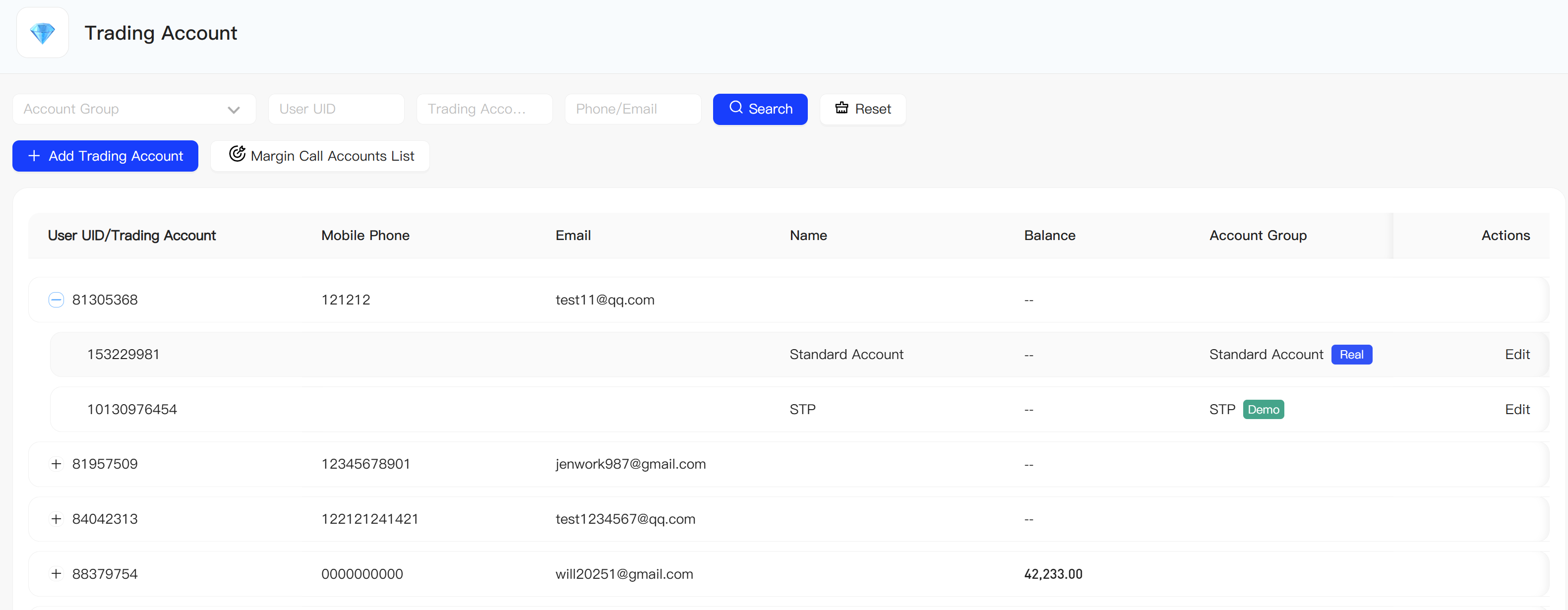Click email test1234567@qq.com
Image resolution: width=1568 pixels, height=610 pixels.
point(625,519)
